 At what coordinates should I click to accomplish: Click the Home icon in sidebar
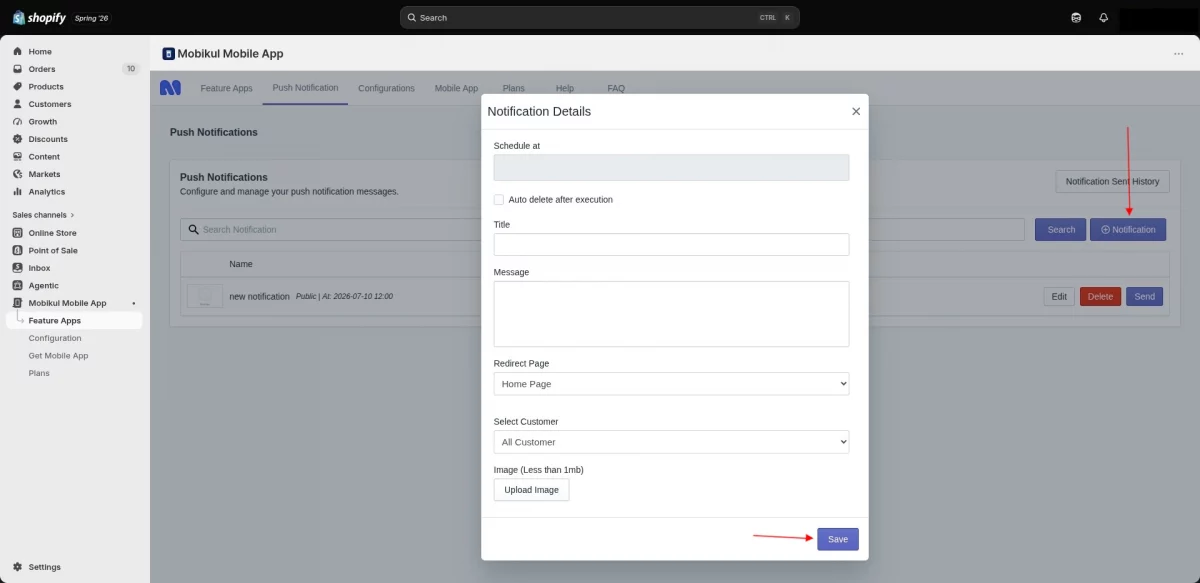click(x=18, y=51)
